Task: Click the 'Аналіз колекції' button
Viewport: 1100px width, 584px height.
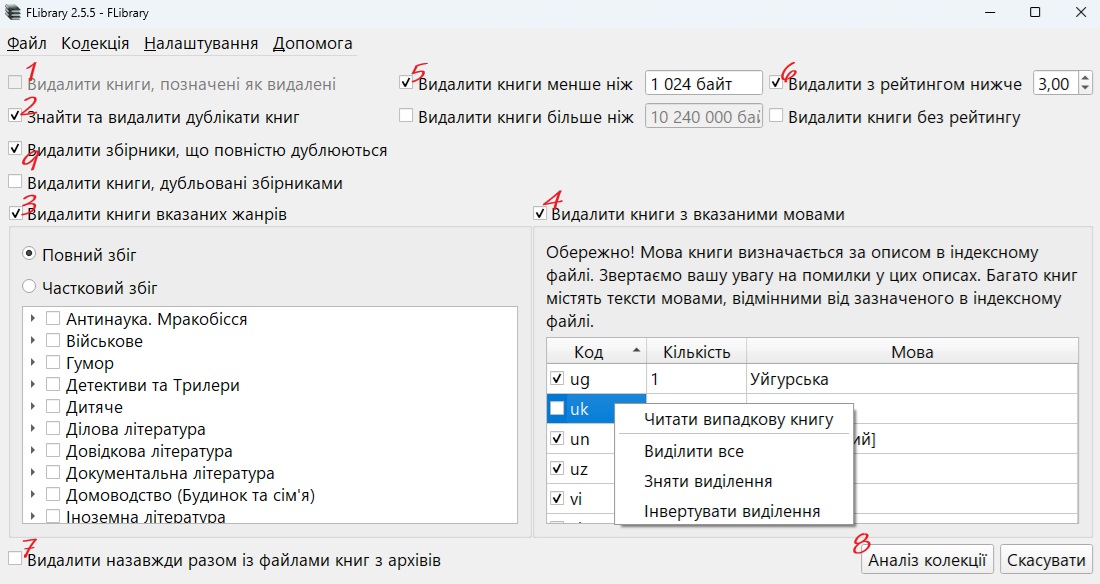Action: point(927,559)
